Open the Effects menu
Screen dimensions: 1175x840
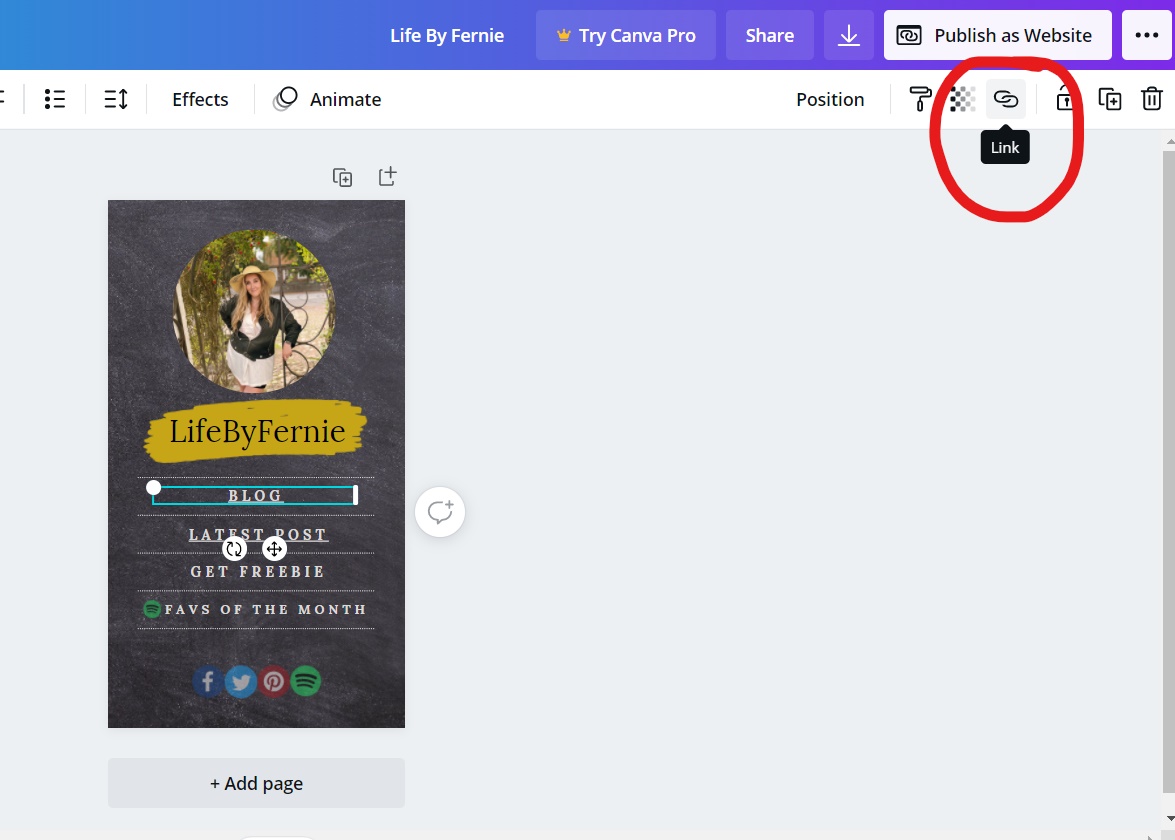(x=199, y=99)
